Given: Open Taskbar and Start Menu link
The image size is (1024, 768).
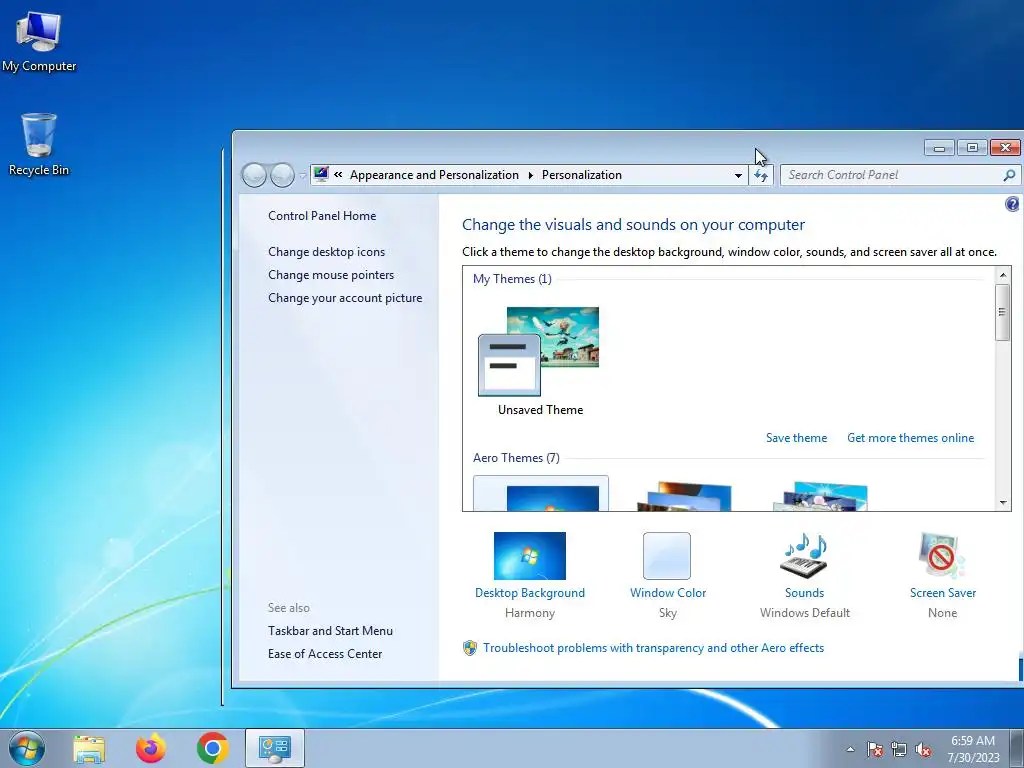Looking at the screenshot, I should 330,631.
